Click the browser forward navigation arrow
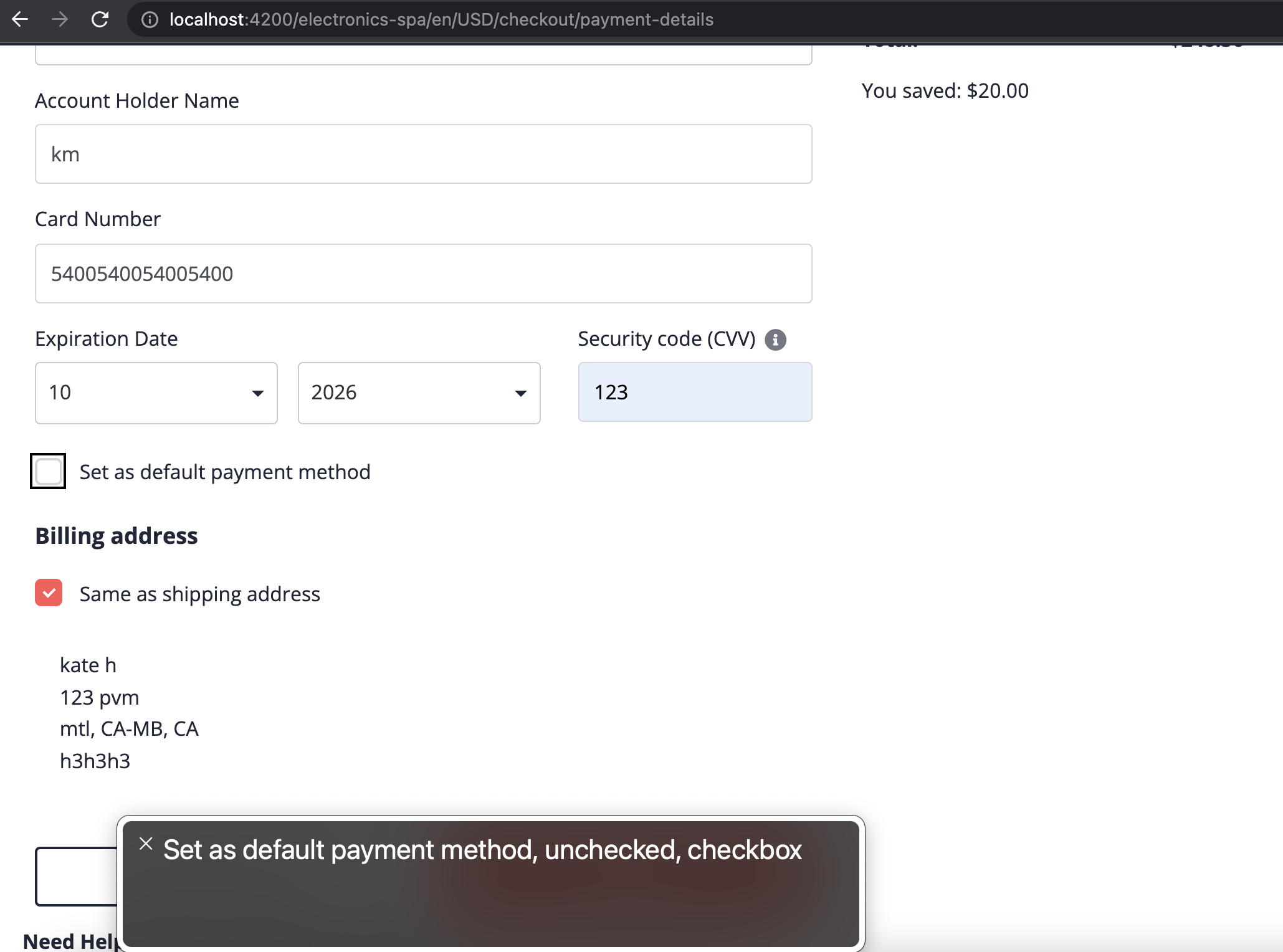Image resolution: width=1283 pixels, height=952 pixels. coord(60,19)
